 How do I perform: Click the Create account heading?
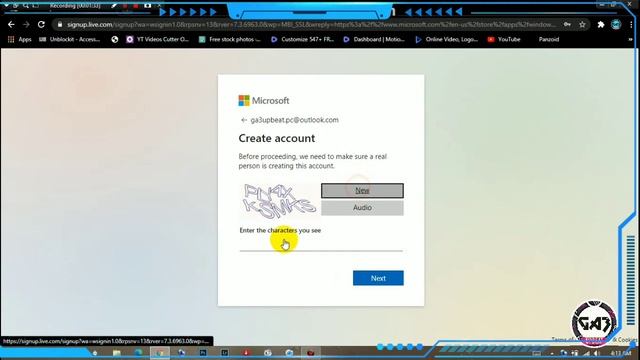277,138
